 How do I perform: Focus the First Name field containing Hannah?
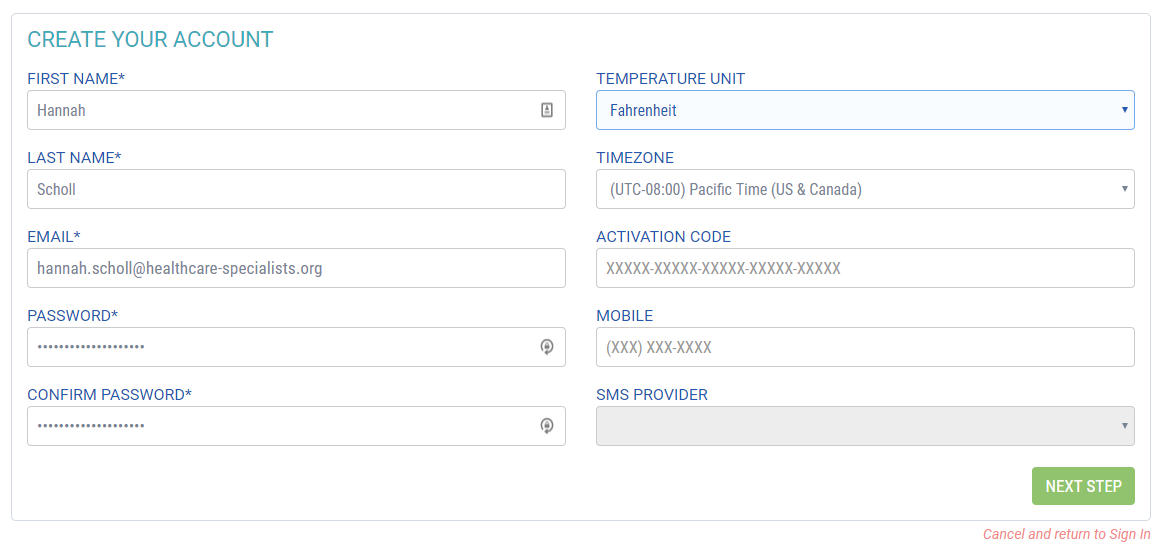pyautogui.click(x=280, y=110)
